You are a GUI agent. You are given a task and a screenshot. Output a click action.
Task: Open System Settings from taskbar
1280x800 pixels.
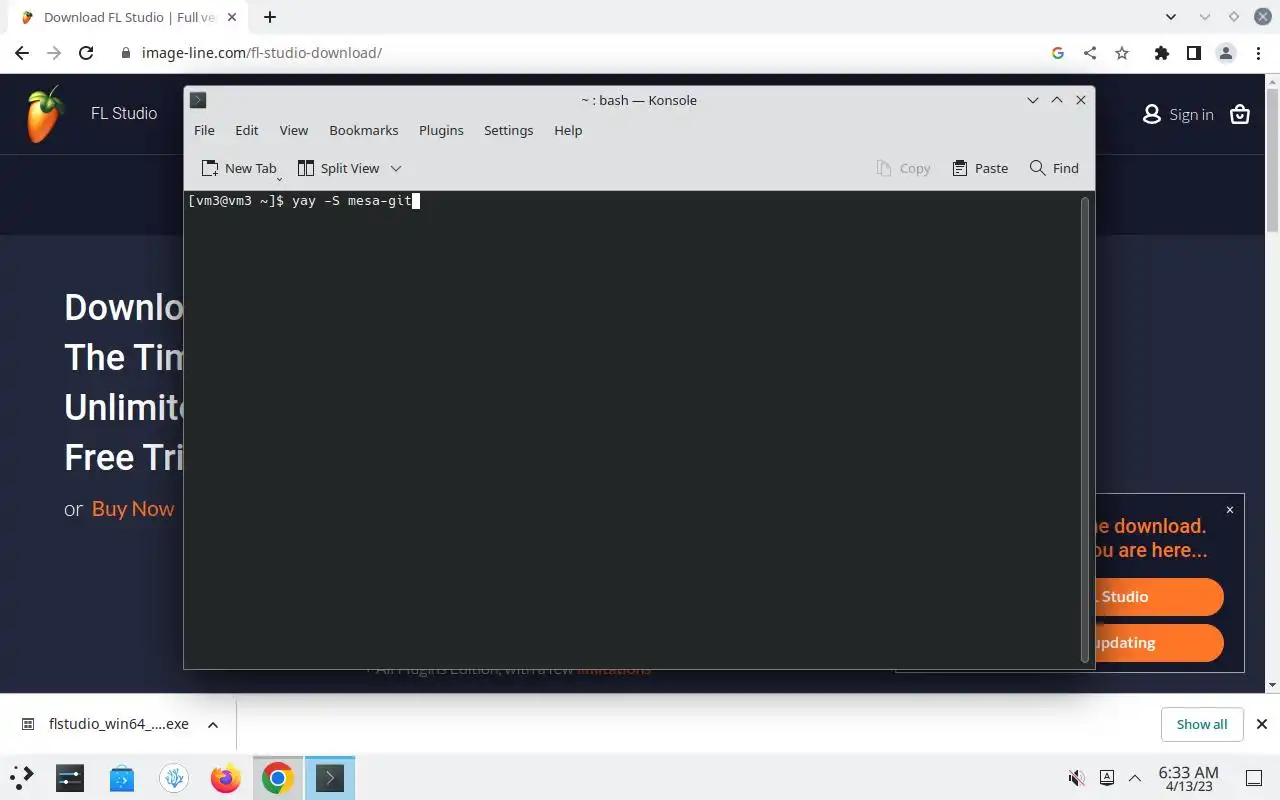pos(70,777)
